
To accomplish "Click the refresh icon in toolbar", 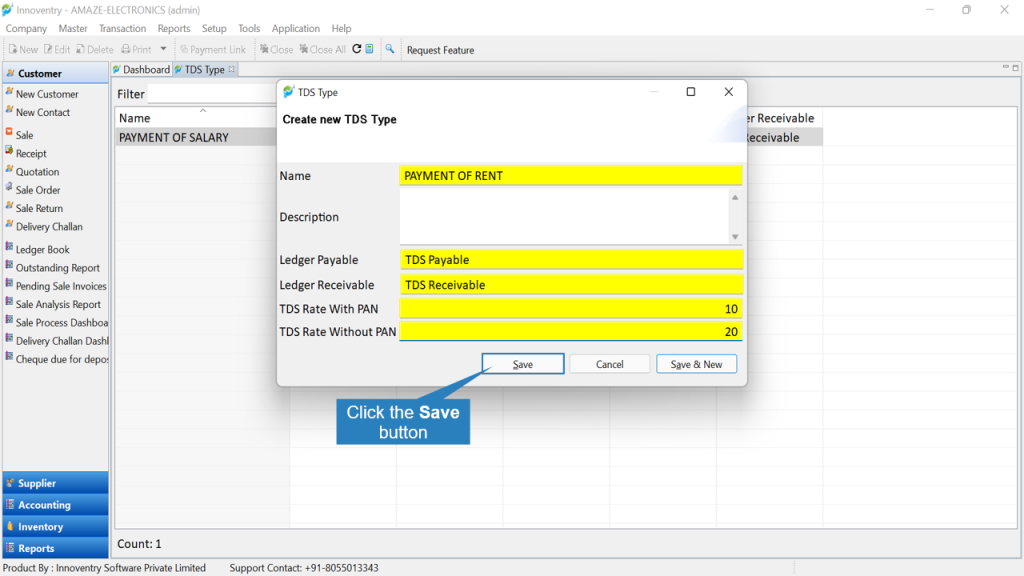I will pyautogui.click(x=357, y=49).
